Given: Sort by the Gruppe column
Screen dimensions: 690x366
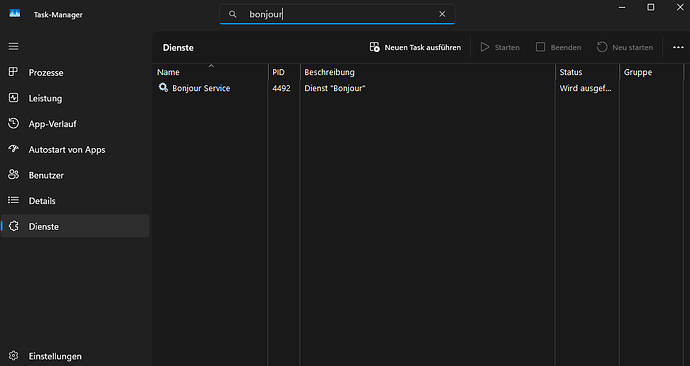Looking at the screenshot, I should point(652,72).
